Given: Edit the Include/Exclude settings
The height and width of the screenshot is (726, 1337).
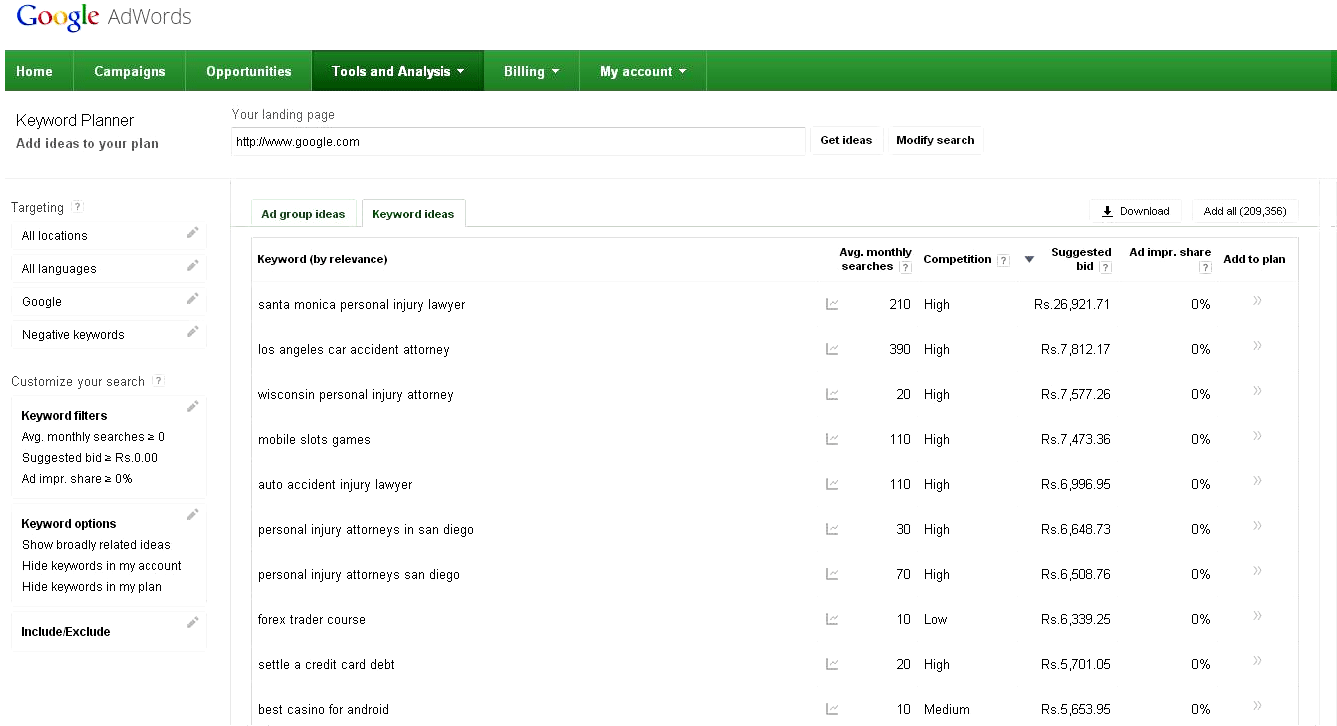Looking at the screenshot, I should click(x=194, y=622).
